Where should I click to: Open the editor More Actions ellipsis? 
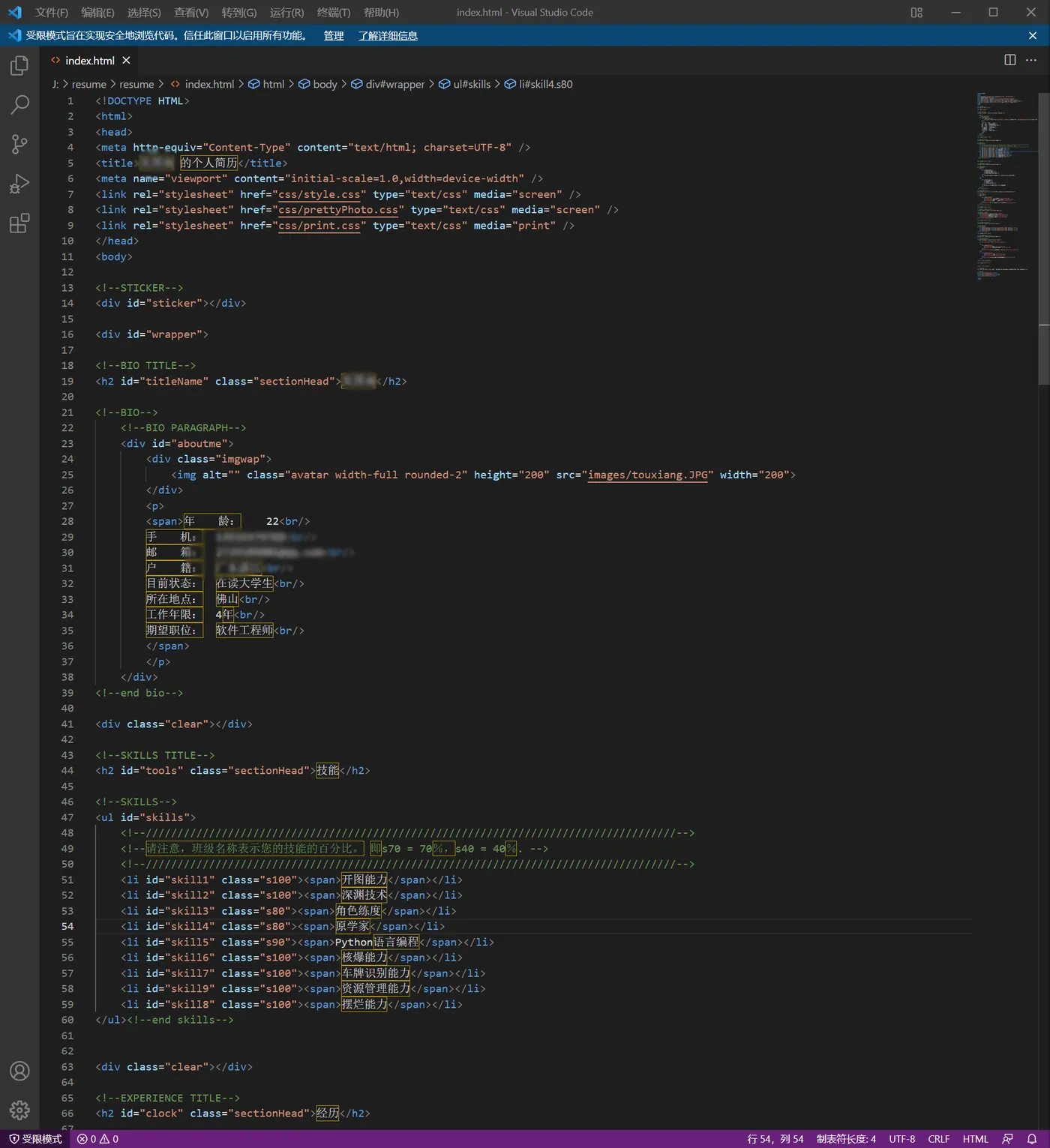pos(1031,60)
